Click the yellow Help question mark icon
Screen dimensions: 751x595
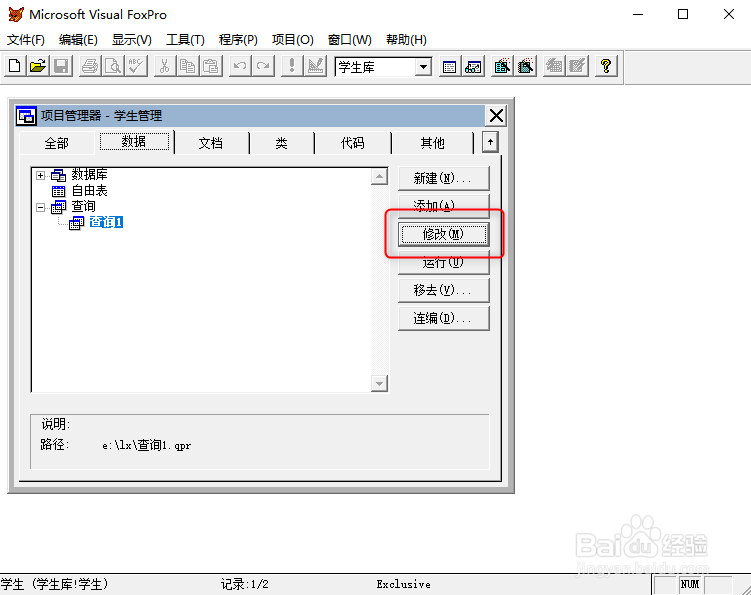pyautogui.click(x=606, y=66)
